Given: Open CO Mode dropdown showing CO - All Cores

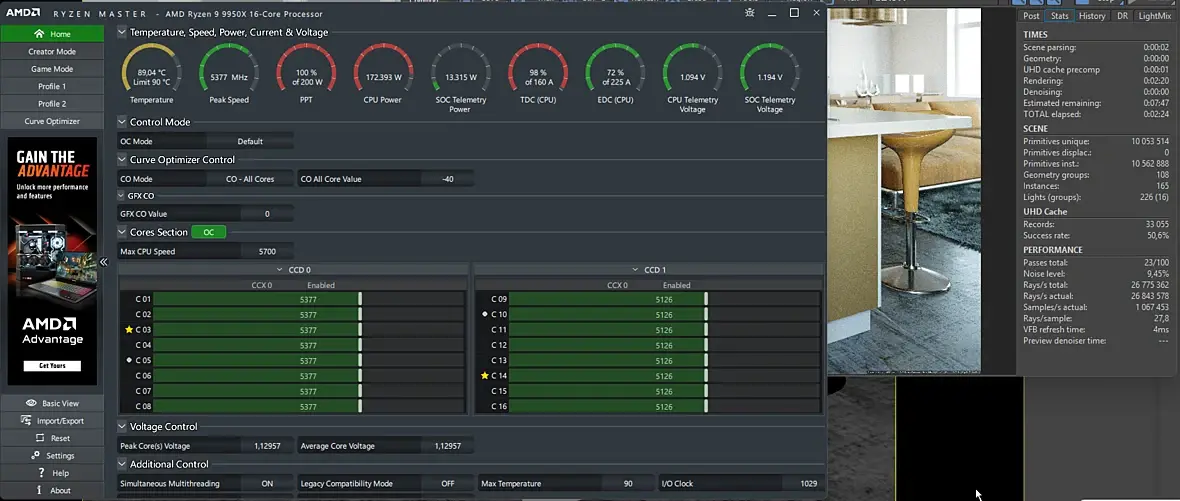Looking at the screenshot, I should (x=250, y=179).
